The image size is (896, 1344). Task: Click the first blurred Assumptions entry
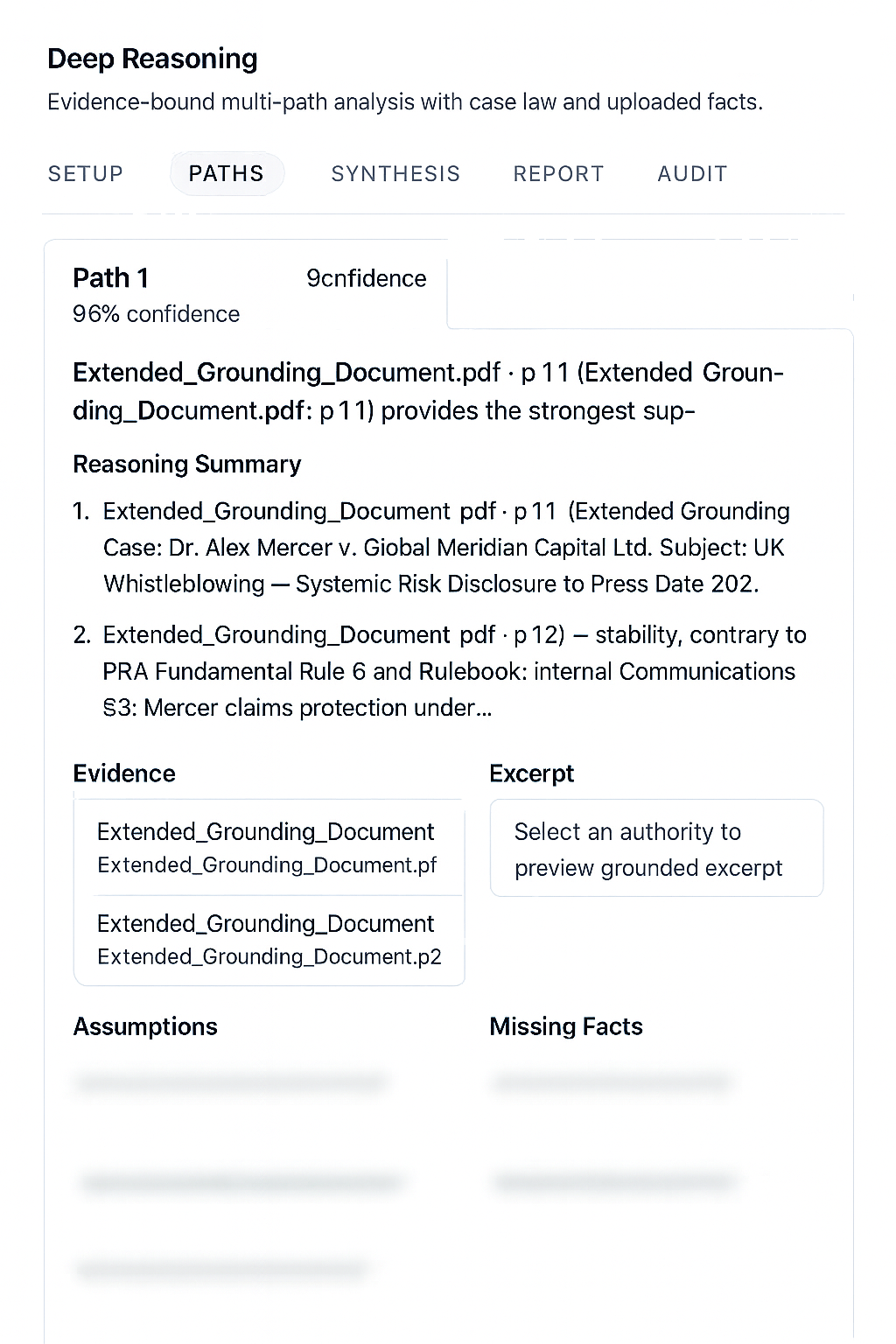pos(231,1084)
